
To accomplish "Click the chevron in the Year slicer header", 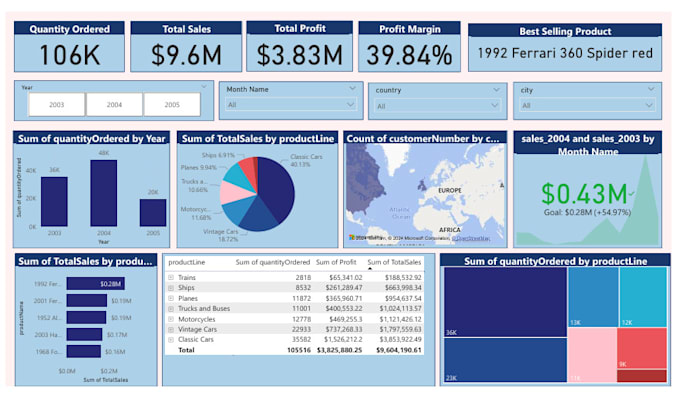I will click(x=204, y=87).
